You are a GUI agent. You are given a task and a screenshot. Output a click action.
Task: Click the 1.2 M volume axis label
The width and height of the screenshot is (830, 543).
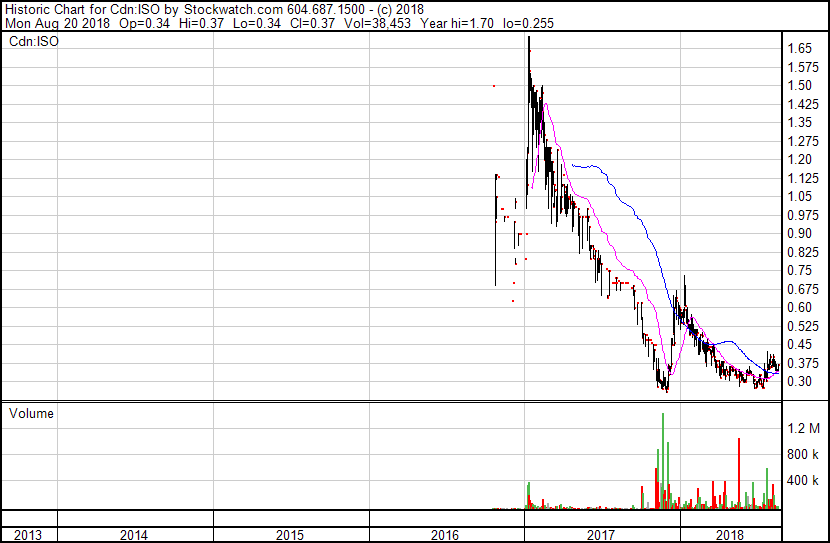tap(803, 429)
